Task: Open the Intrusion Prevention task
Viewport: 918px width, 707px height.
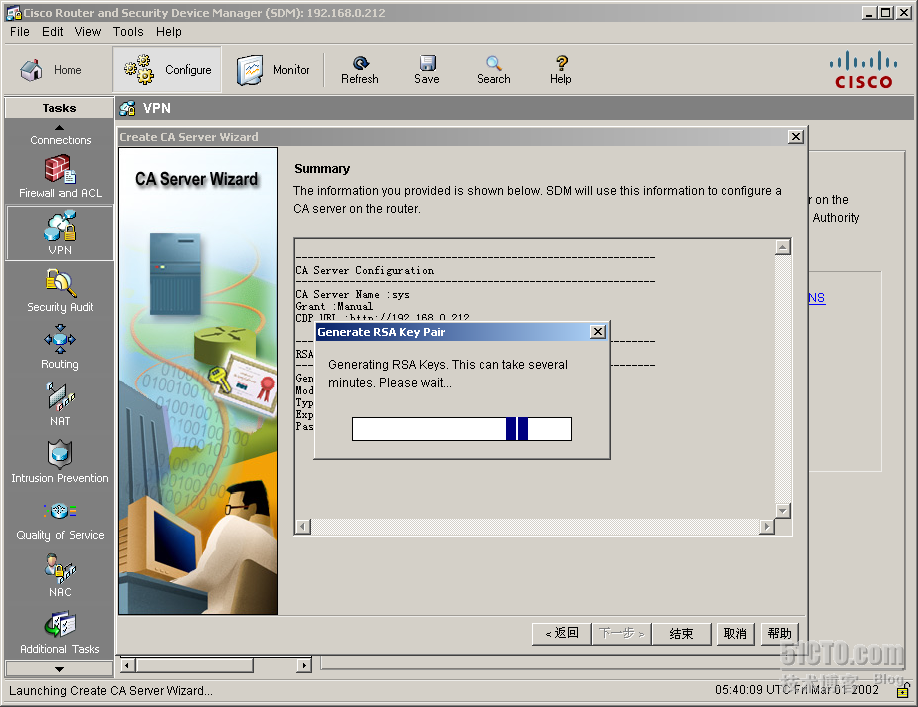Action: (x=60, y=462)
